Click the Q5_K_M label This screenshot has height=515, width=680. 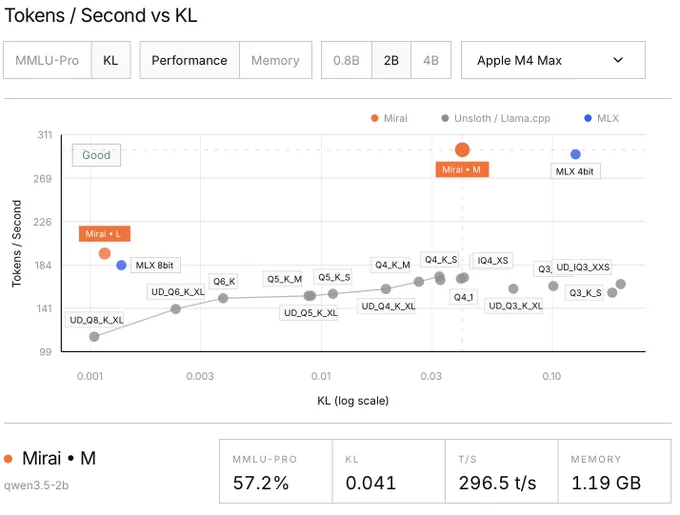[284, 279]
